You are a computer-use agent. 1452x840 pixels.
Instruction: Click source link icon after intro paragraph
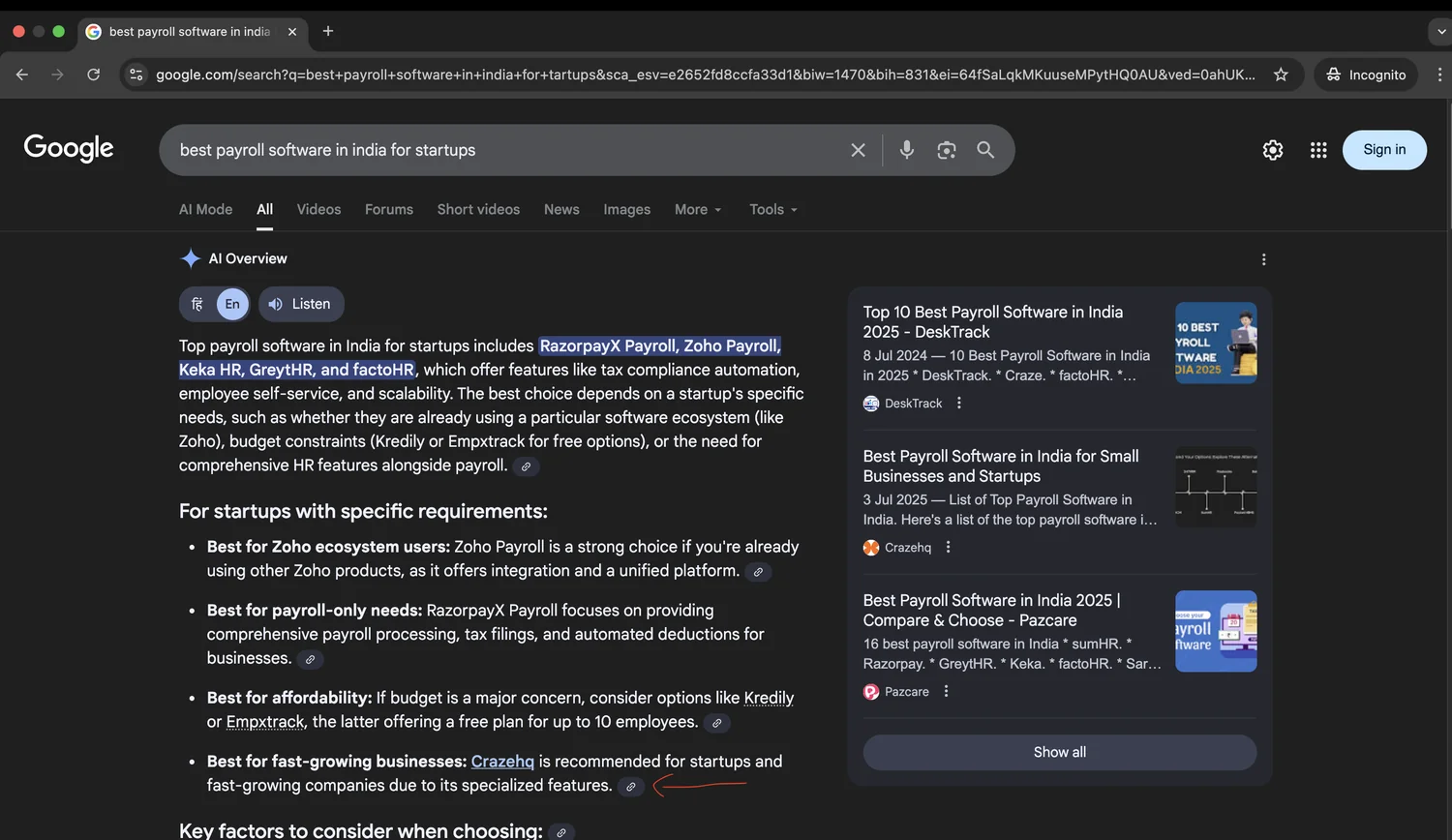[526, 466]
